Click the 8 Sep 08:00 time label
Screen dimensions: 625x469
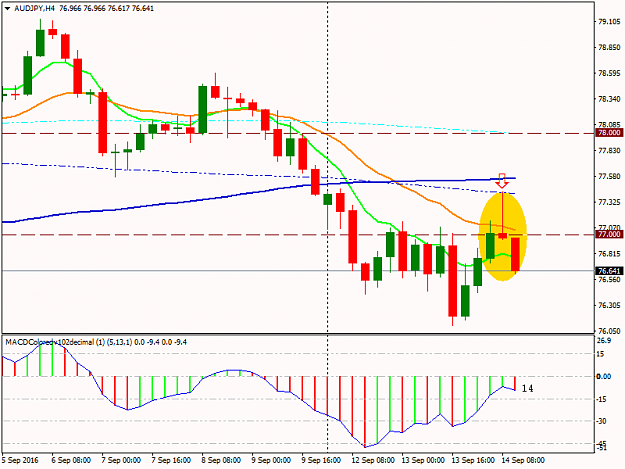(221, 460)
